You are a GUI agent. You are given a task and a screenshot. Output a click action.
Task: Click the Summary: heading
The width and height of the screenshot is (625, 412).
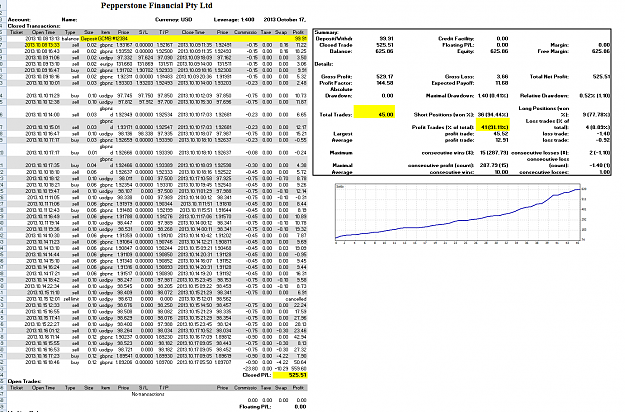326,32
